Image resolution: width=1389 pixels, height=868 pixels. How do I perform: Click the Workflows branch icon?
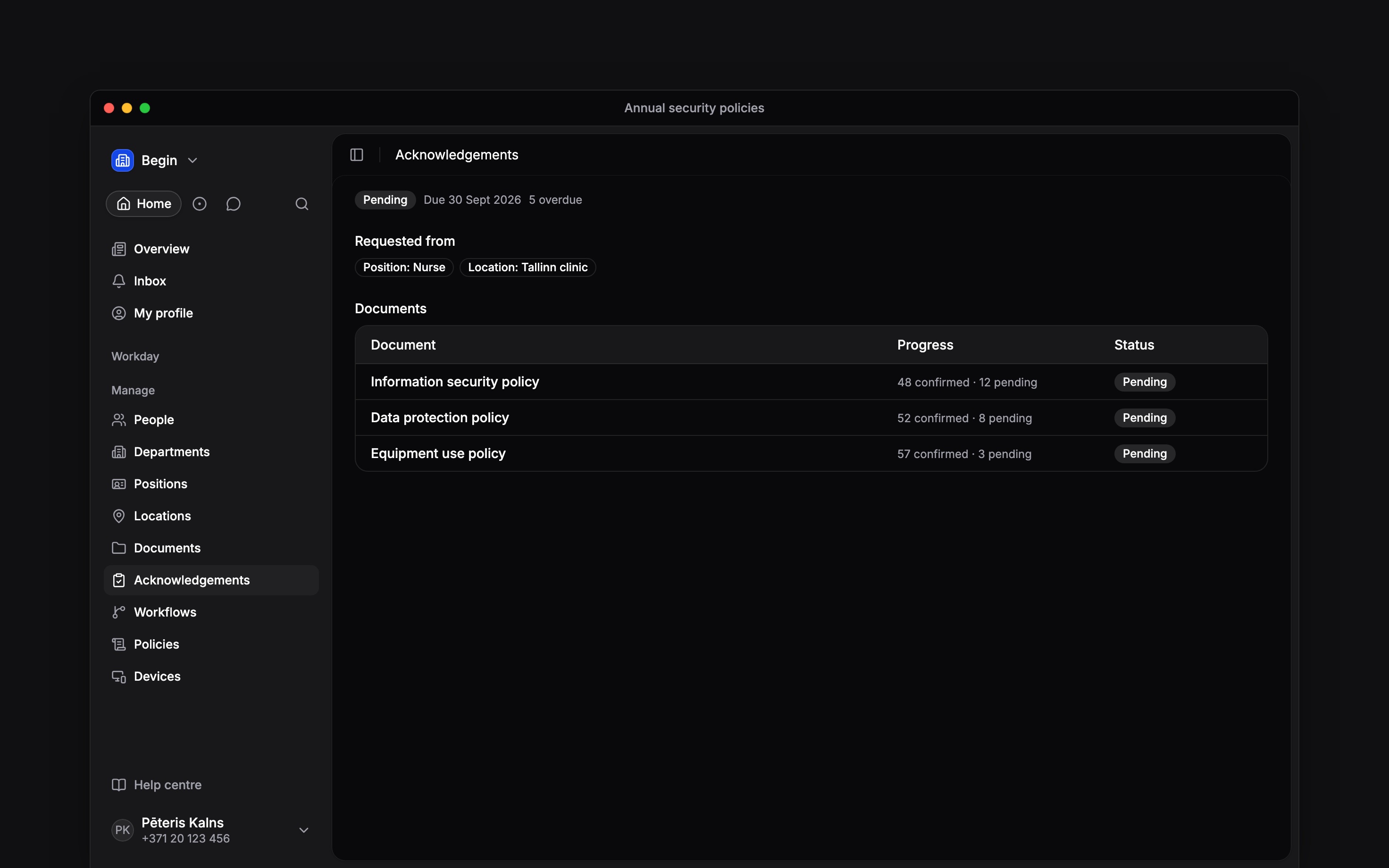[x=119, y=612]
